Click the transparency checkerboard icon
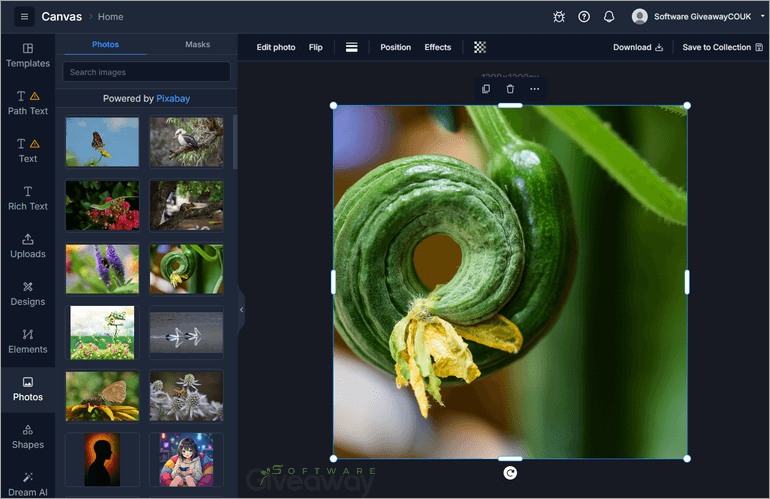 480,47
